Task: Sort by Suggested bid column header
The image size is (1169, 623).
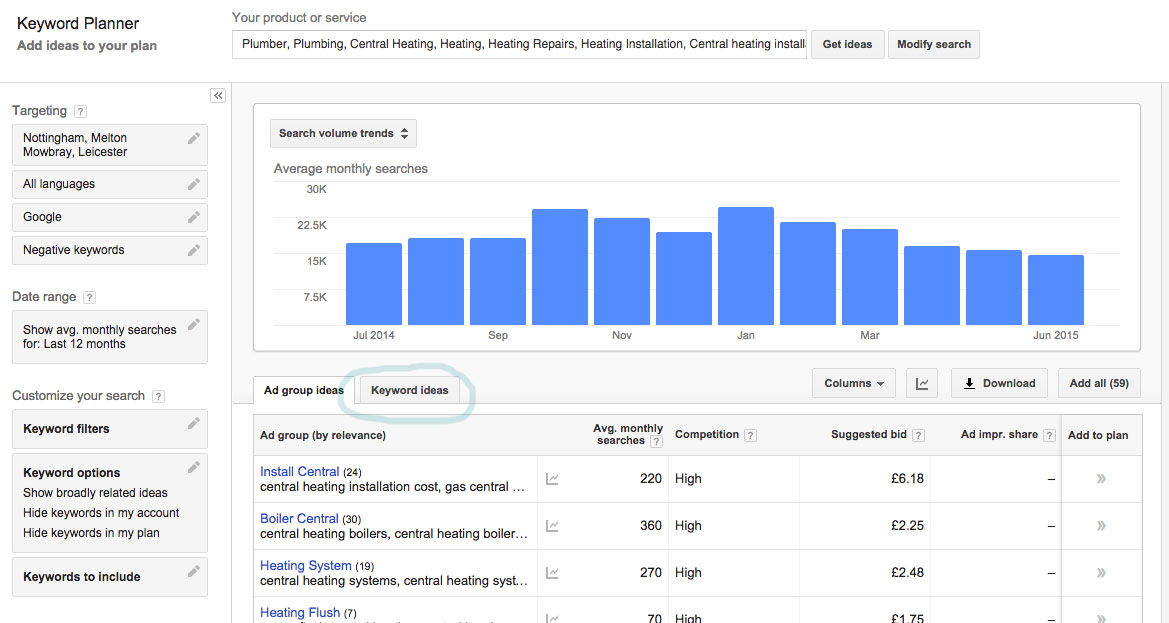Action: (x=869, y=434)
